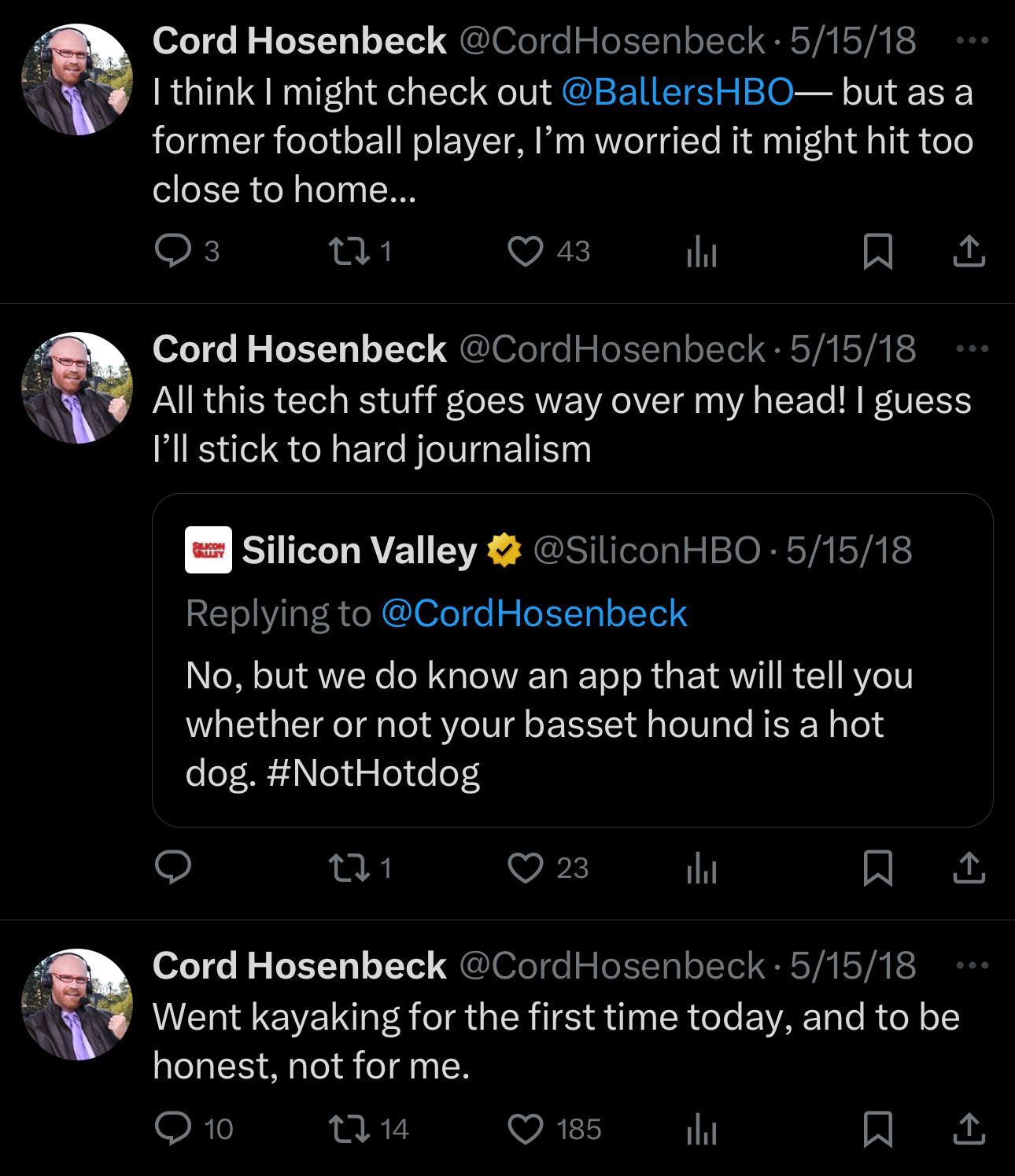The height and width of the screenshot is (1176, 1015).
Task: Open more options on the kayaking tweet
Action: (x=972, y=966)
